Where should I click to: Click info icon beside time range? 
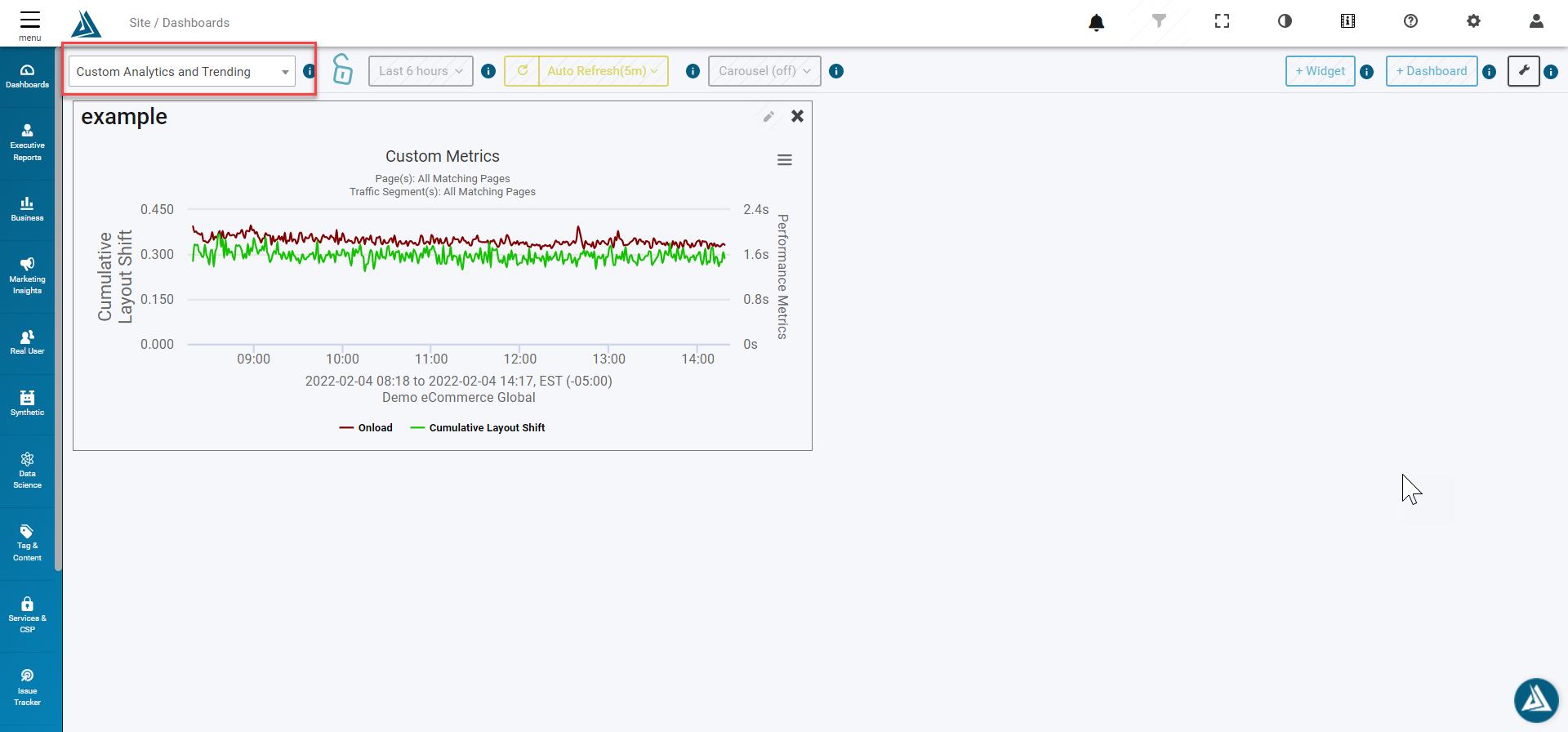tap(488, 71)
